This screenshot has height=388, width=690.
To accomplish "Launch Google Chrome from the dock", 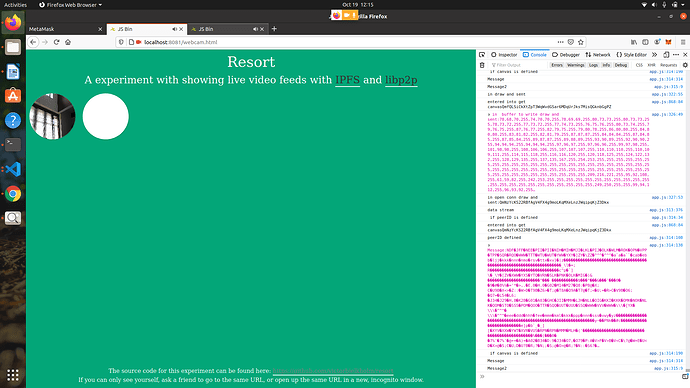I will coord(13,194).
